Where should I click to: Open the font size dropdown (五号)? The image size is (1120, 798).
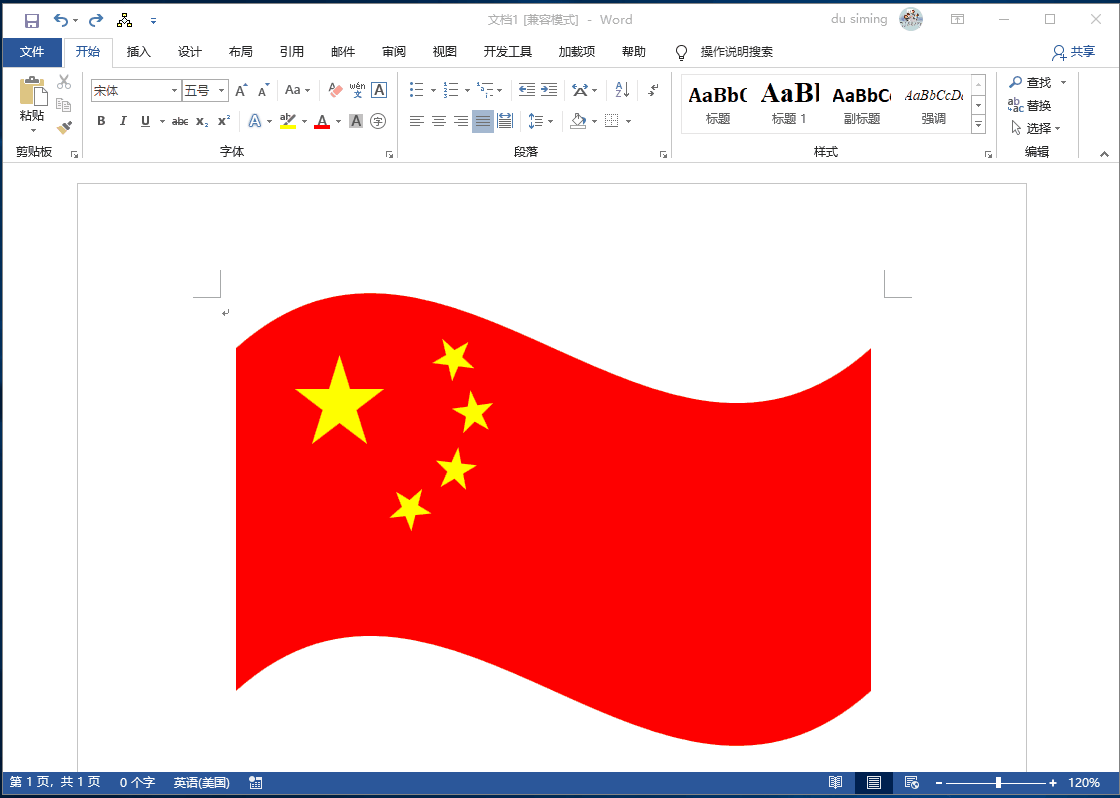(x=221, y=91)
